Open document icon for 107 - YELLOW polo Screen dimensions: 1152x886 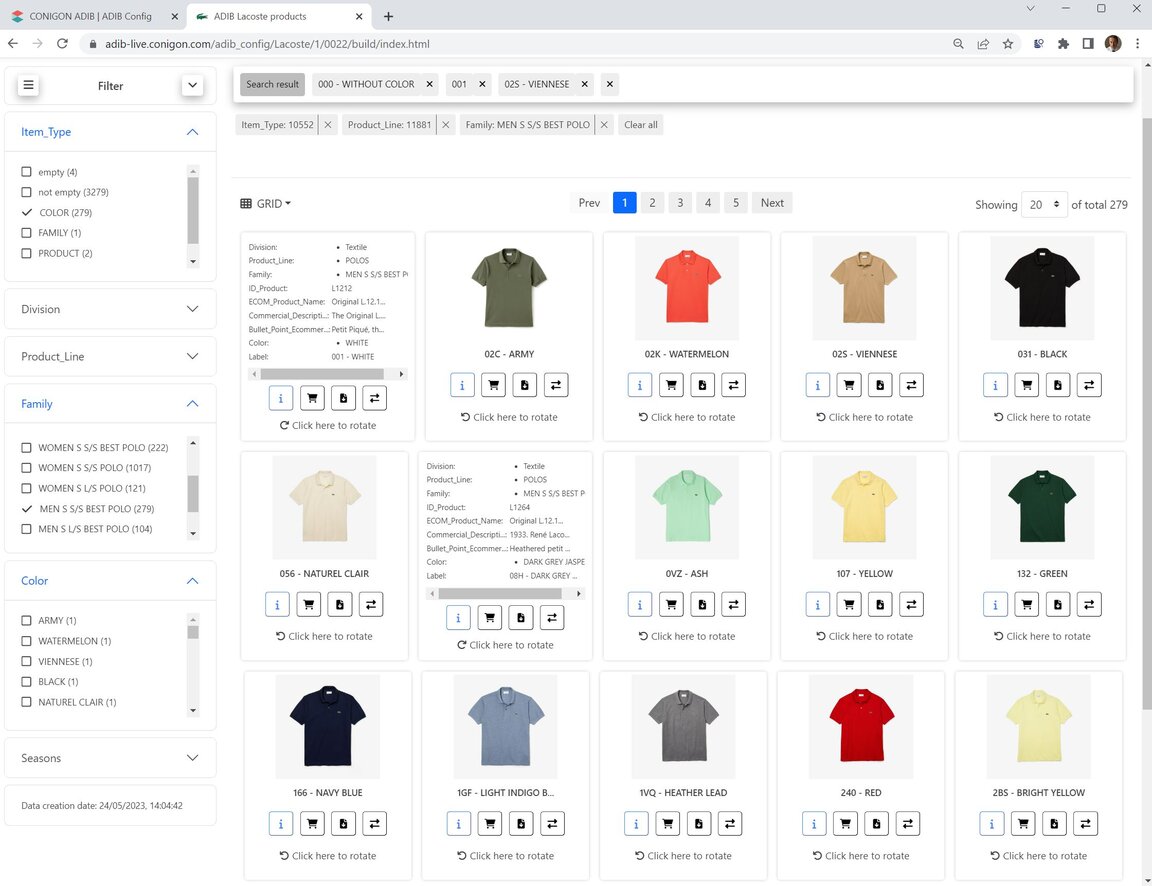tap(879, 605)
